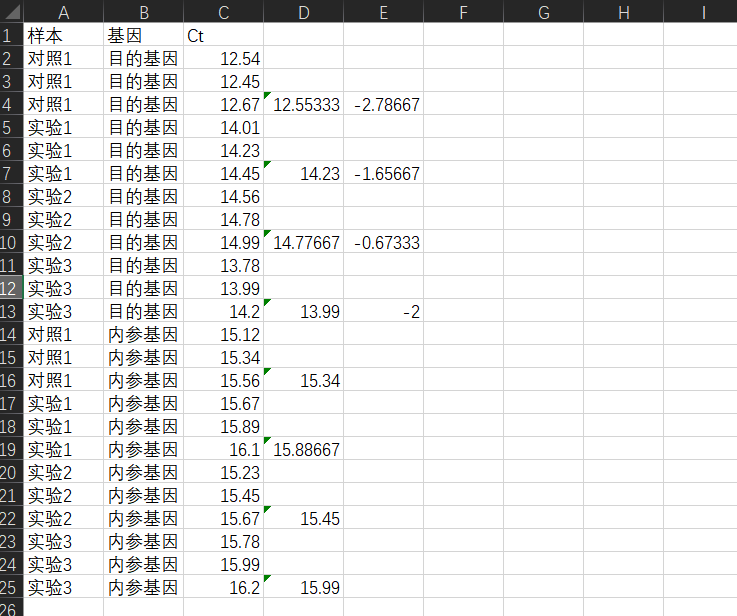Viewport: 737px width, 616px height.
Task: Click the header cell labeled 样本
Action: pos(63,35)
